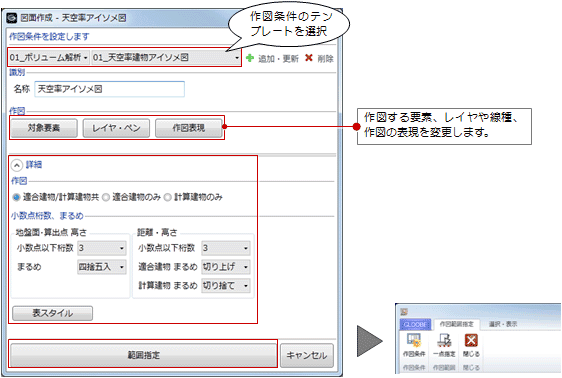
Task: Click the 範囲指定 button
Action: (x=143, y=355)
